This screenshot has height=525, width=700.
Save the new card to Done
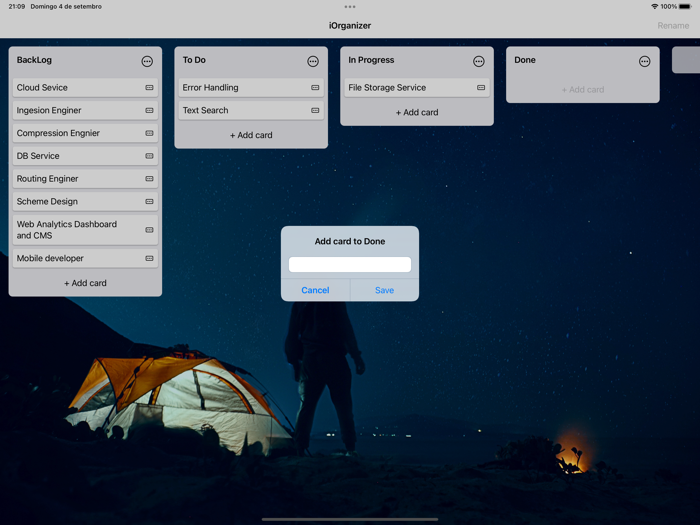click(384, 290)
